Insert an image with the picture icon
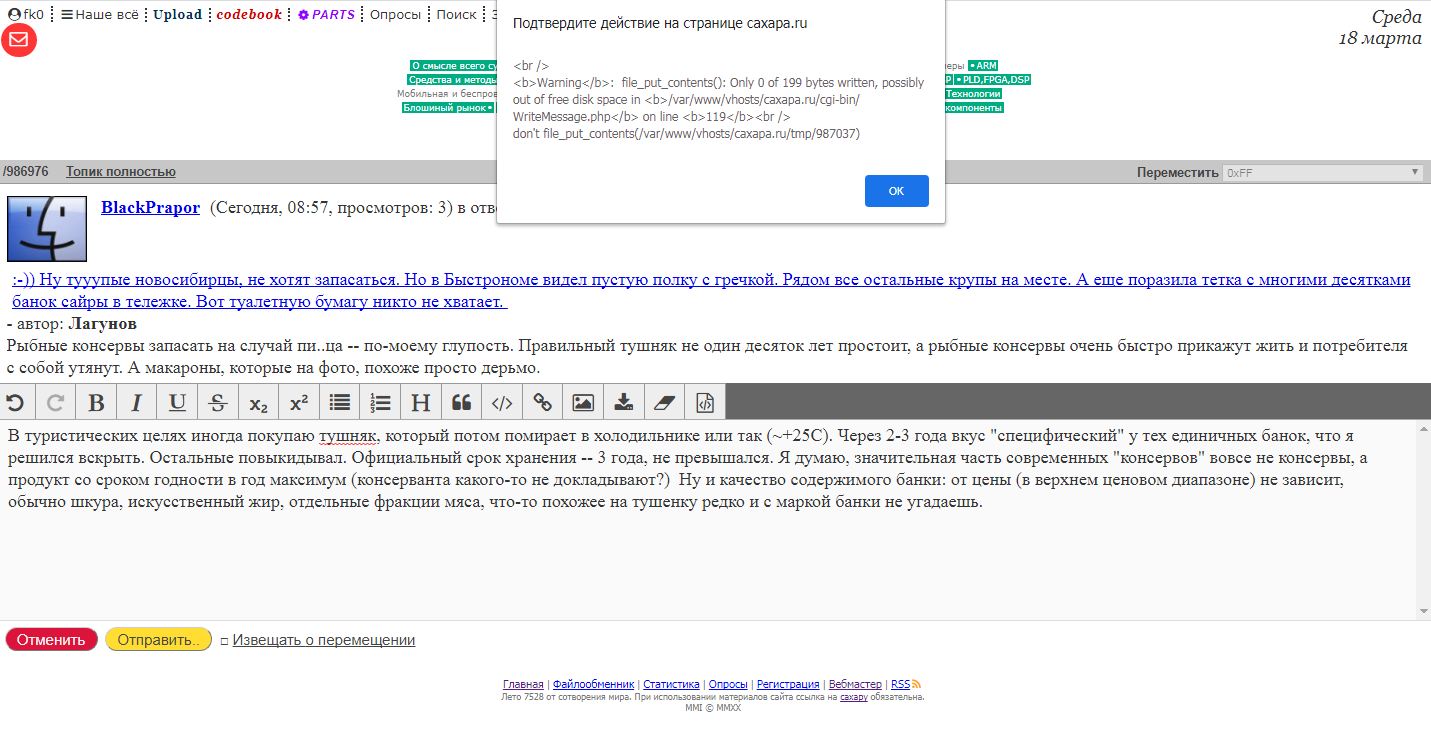The image size is (1431, 754). pyautogui.click(x=583, y=402)
